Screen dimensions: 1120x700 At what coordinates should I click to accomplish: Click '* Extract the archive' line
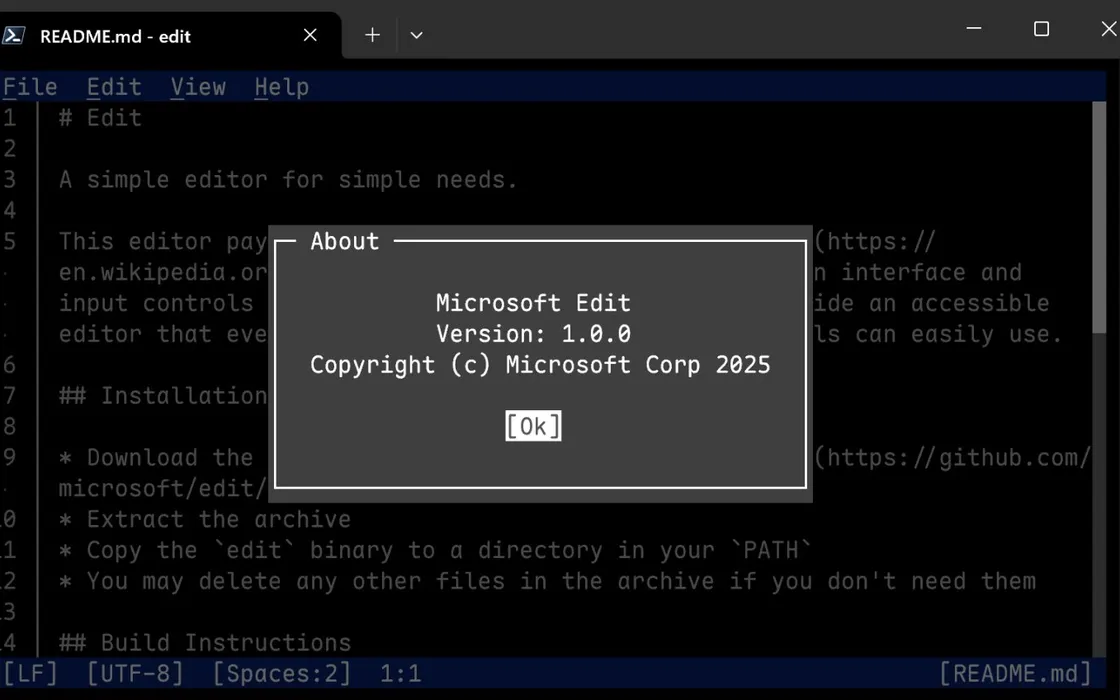click(204, 519)
